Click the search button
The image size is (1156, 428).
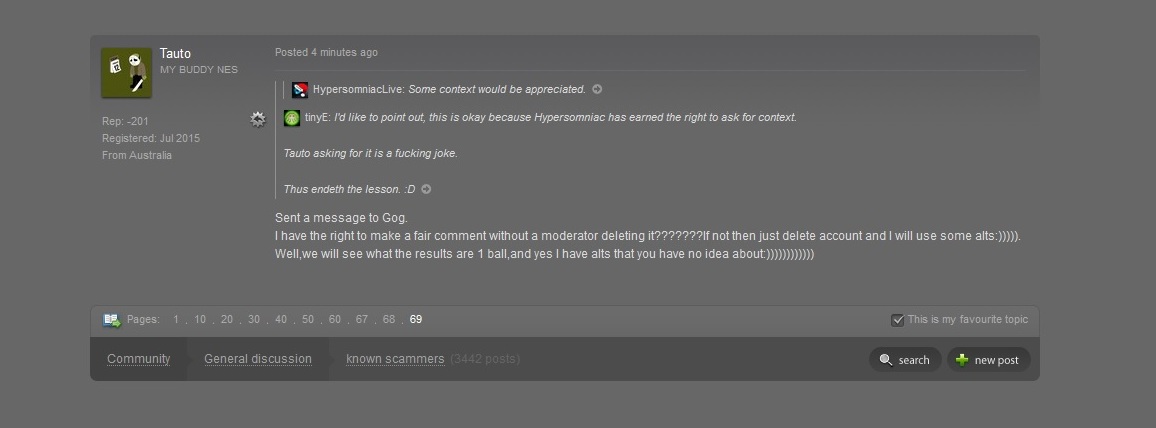coord(905,359)
